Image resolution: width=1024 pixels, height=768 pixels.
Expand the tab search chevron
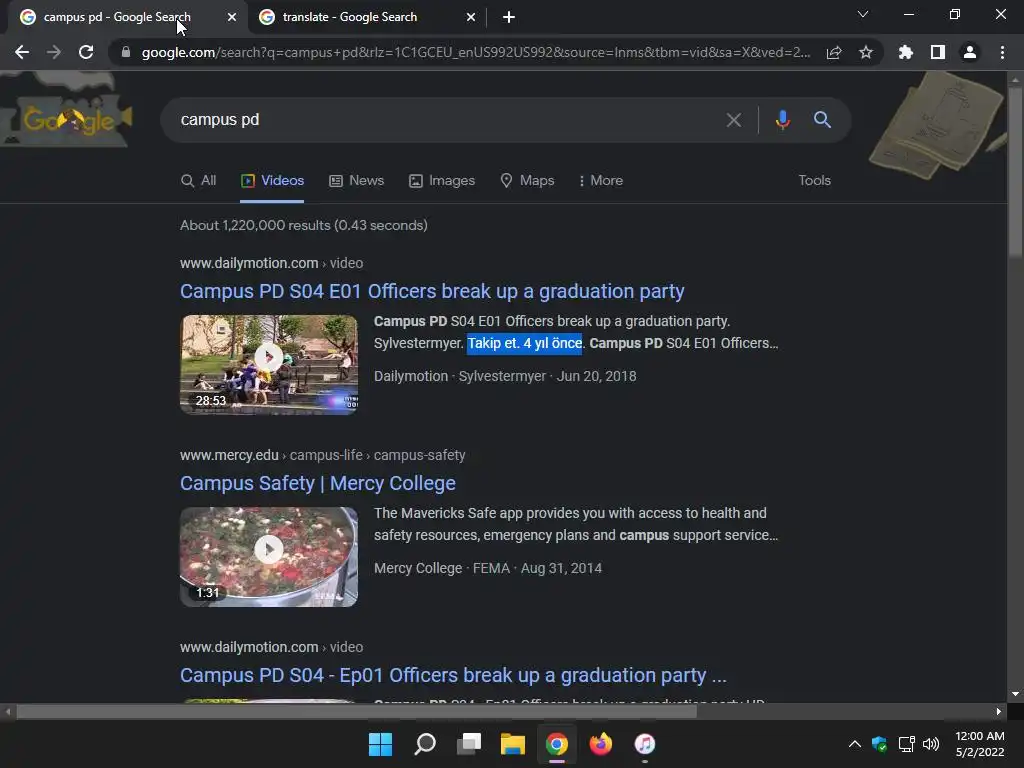coord(863,14)
